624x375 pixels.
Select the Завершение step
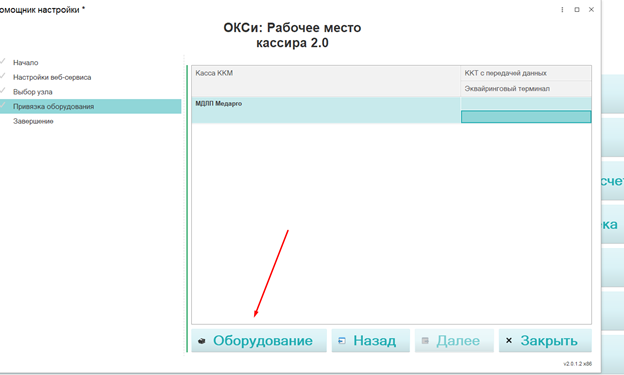tap(33, 121)
